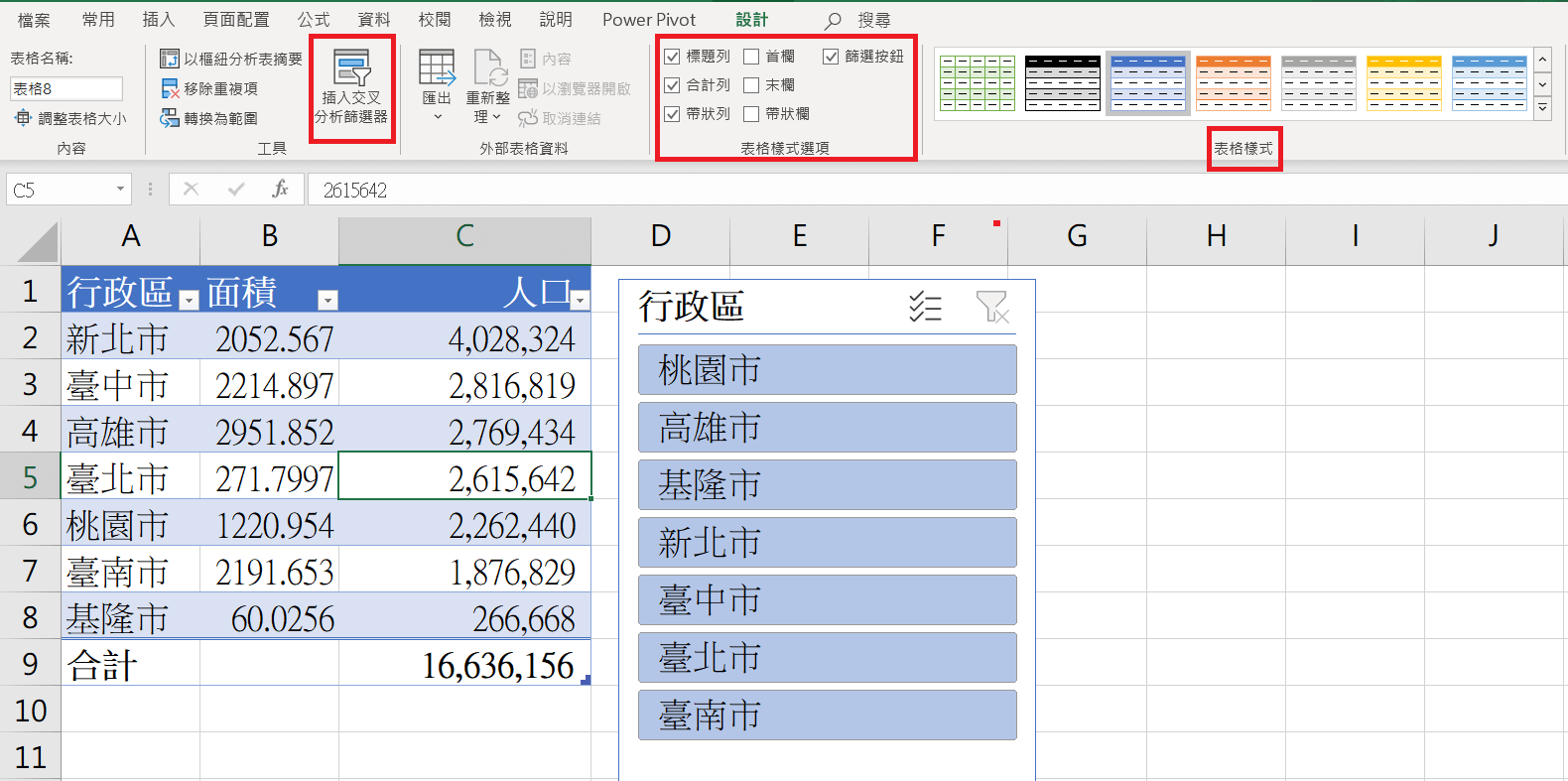Click 轉換為範圍 convert to range icon

tap(170, 119)
